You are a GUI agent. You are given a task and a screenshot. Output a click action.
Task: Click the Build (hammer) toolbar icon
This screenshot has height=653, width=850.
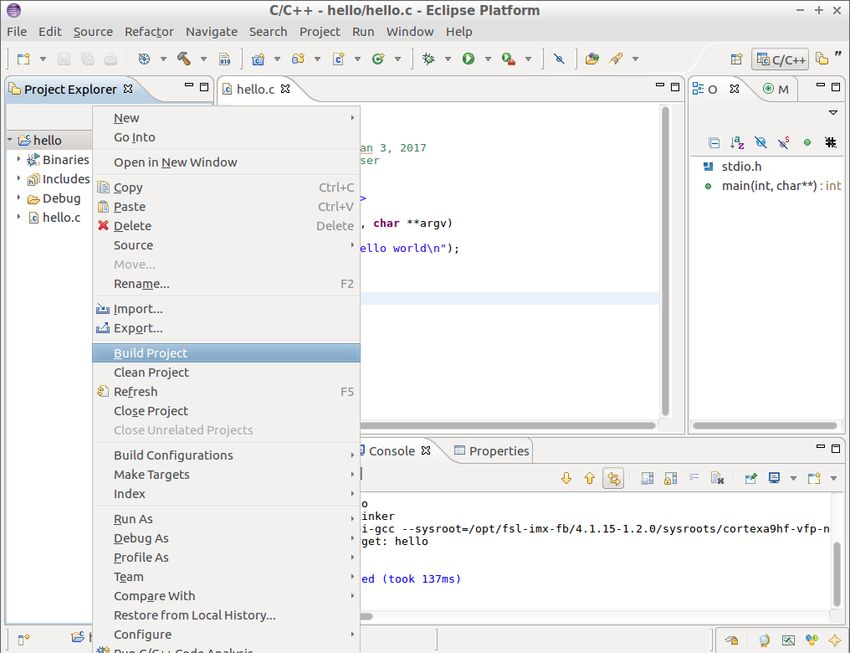[184, 59]
